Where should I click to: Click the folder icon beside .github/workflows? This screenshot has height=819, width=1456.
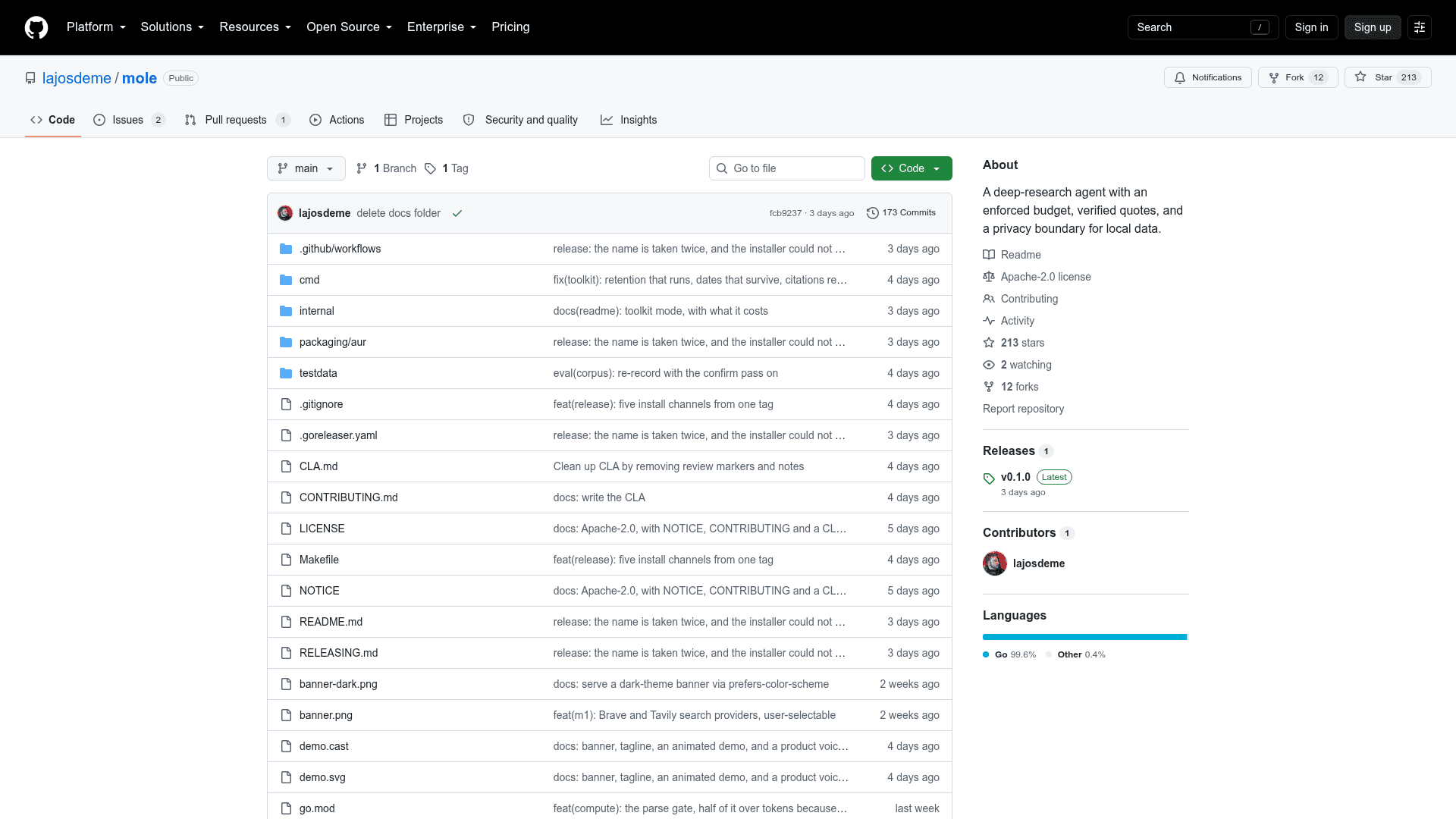tap(286, 249)
